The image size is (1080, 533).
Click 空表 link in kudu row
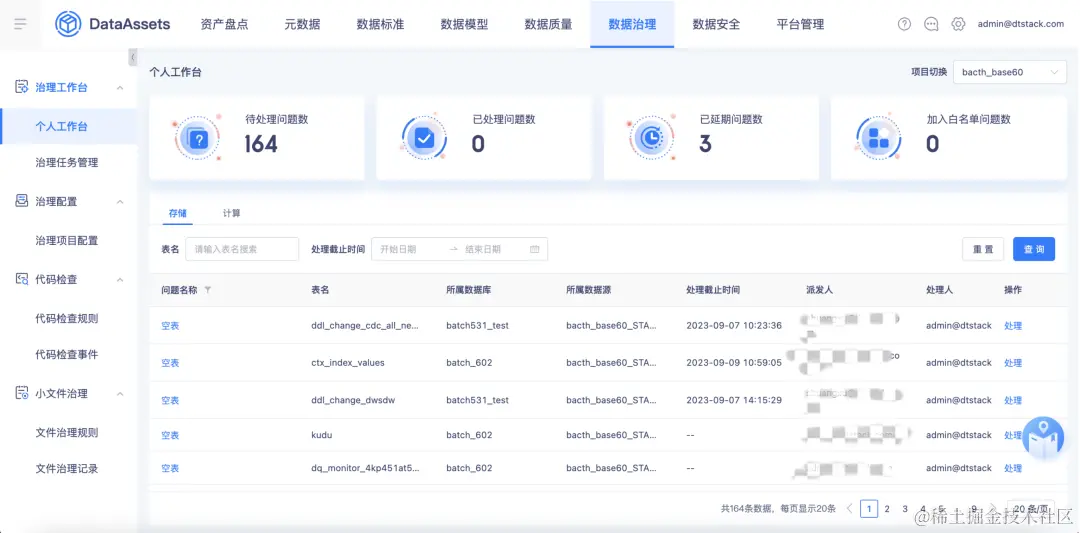170,435
